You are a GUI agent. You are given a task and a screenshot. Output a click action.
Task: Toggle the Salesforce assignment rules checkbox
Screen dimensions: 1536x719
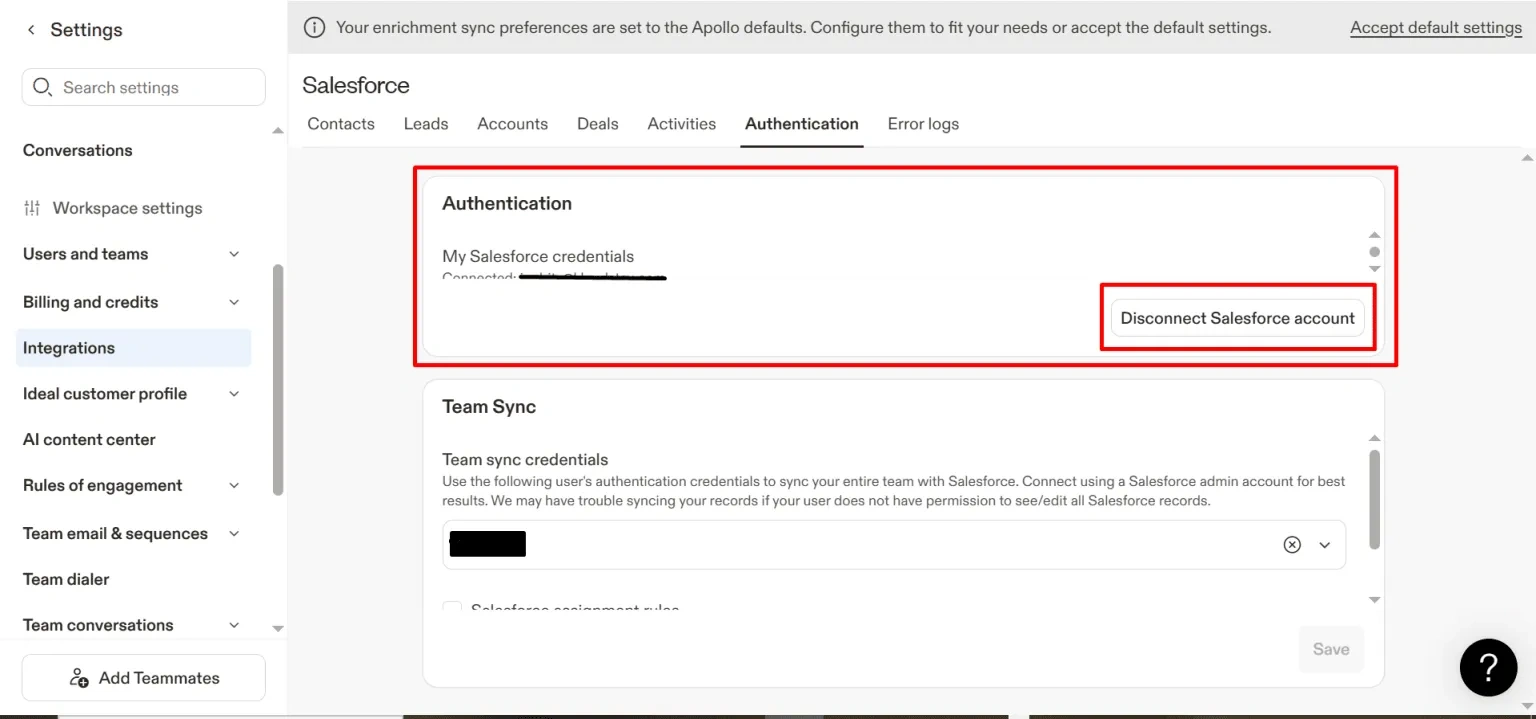tap(453, 608)
